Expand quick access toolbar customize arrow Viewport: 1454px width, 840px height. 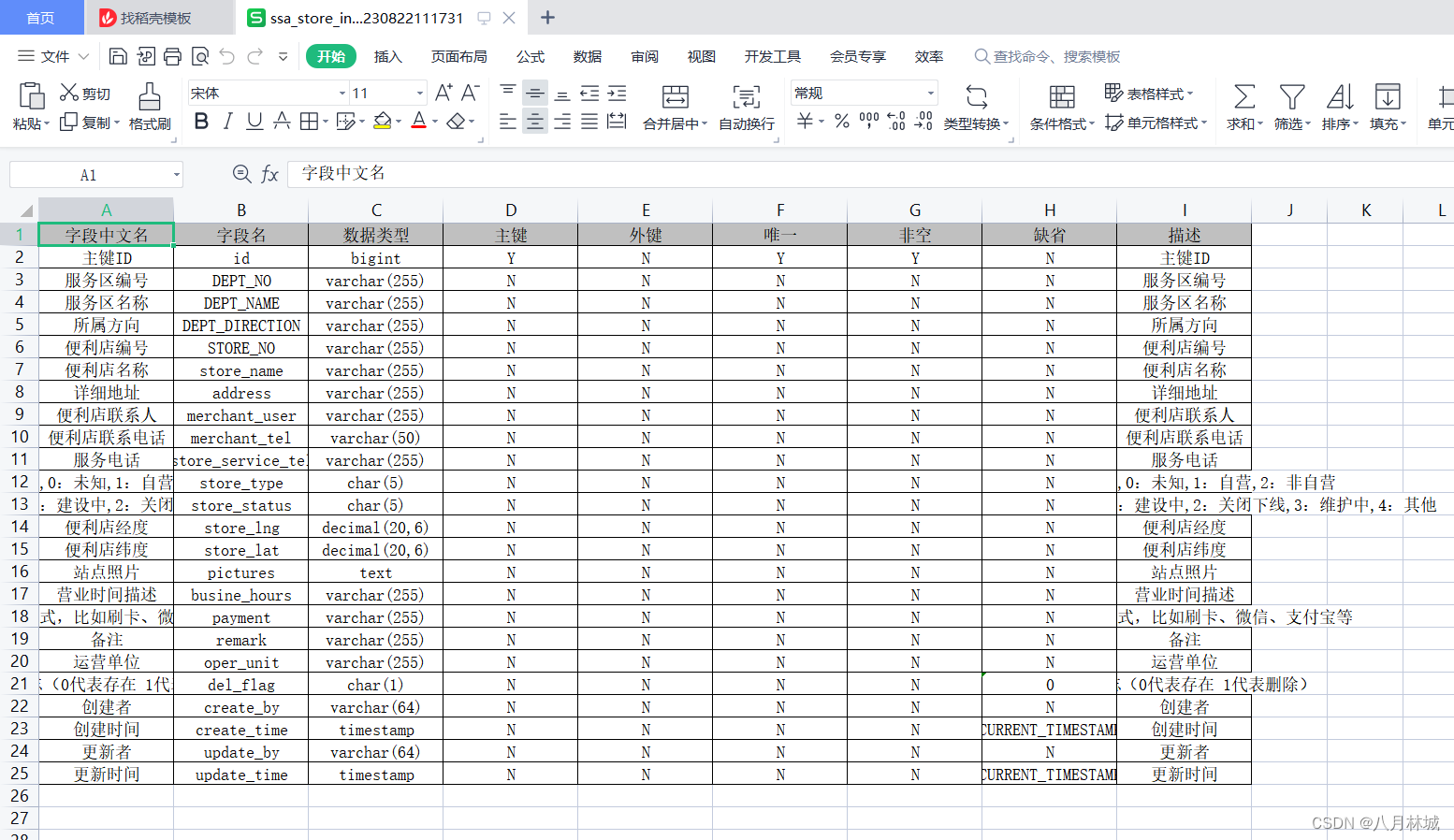click(x=283, y=57)
